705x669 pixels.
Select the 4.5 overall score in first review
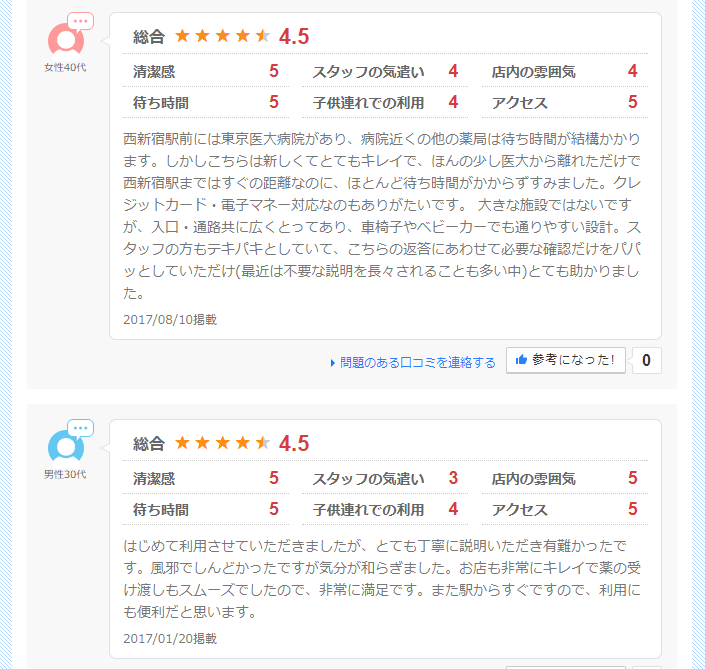(294, 36)
